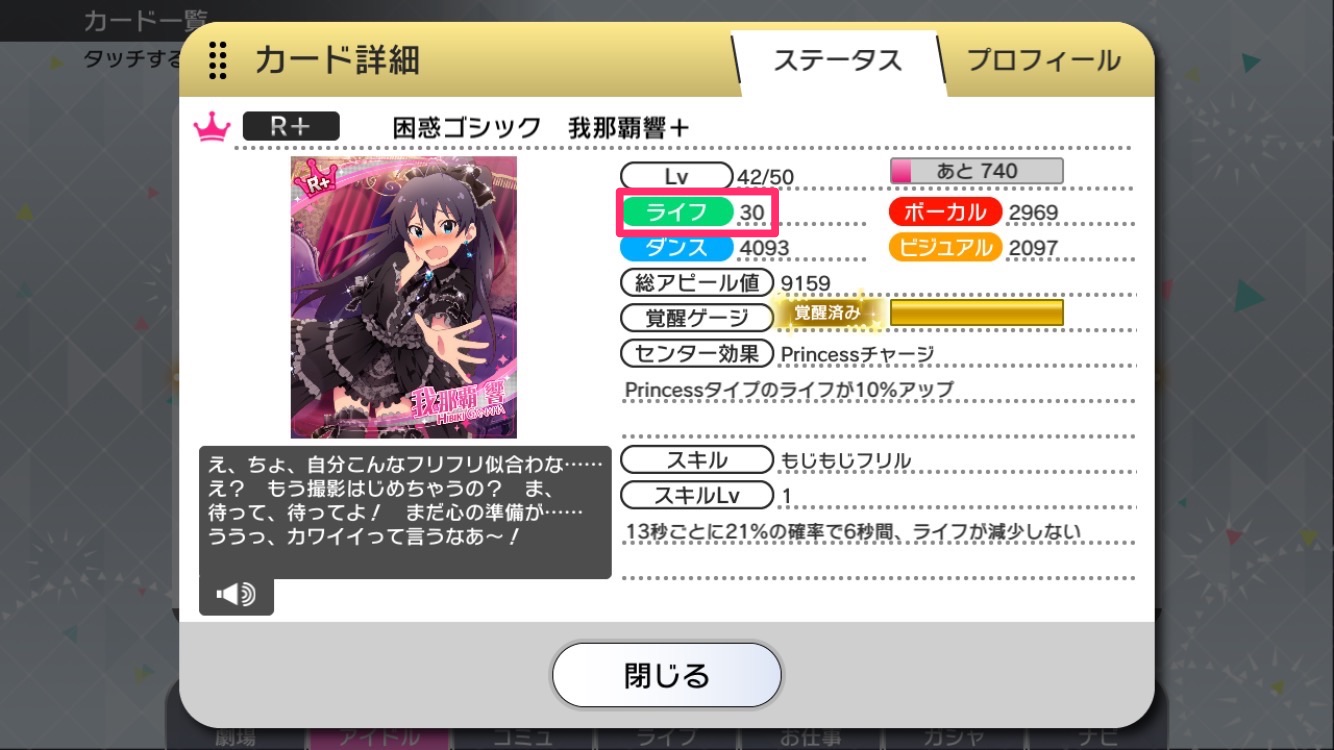
Task: Tap the character quote text box
Action: 405,512
